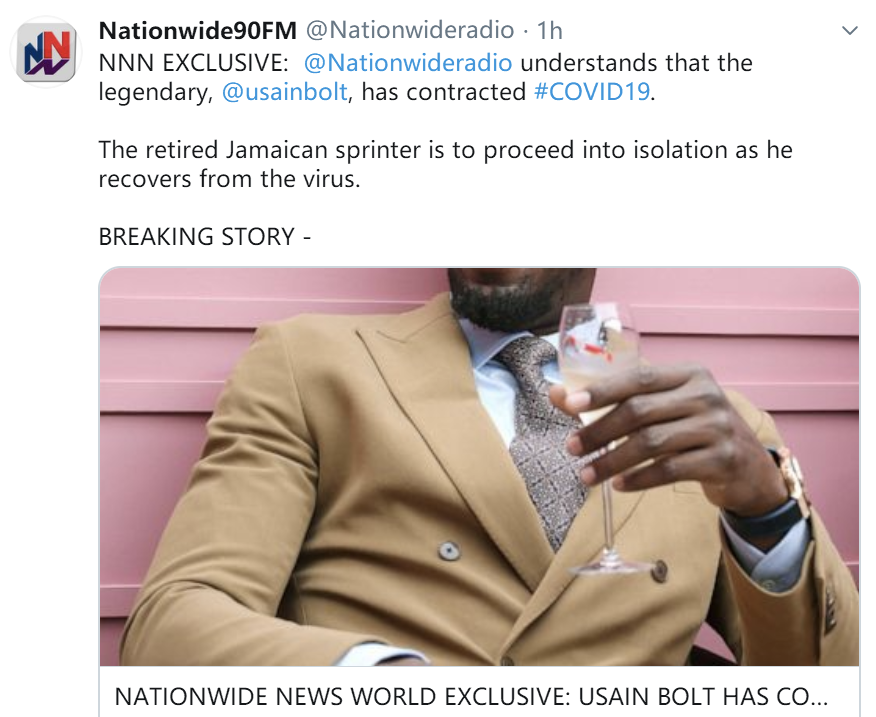Click the blue @Nationwideradio mention in tweet
Image resolution: width=876 pixels, height=717 pixels.
(407, 62)
